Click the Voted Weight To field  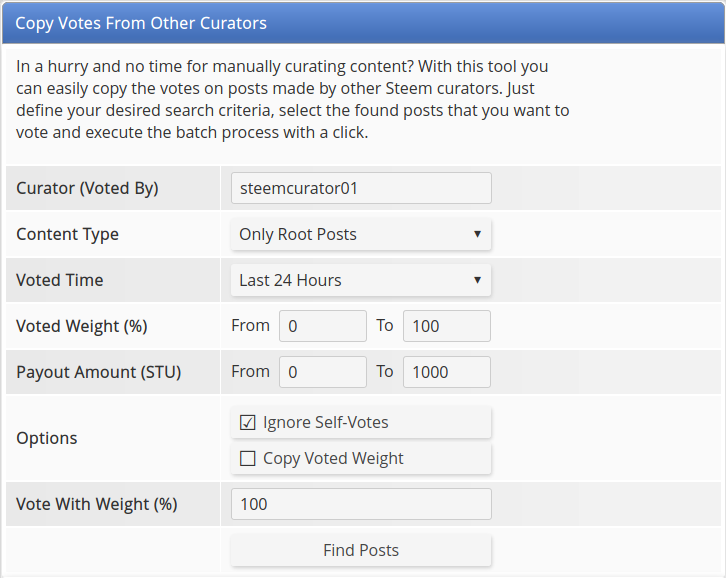[446, 326]
